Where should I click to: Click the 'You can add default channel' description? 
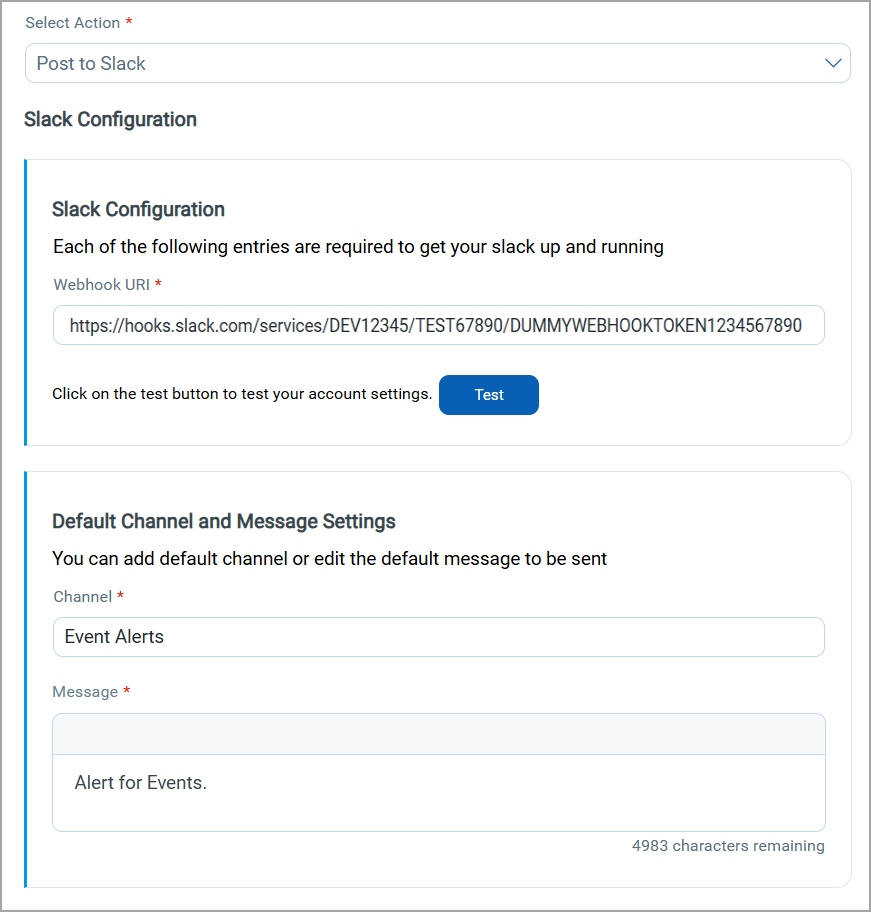(x=330, y=559)
